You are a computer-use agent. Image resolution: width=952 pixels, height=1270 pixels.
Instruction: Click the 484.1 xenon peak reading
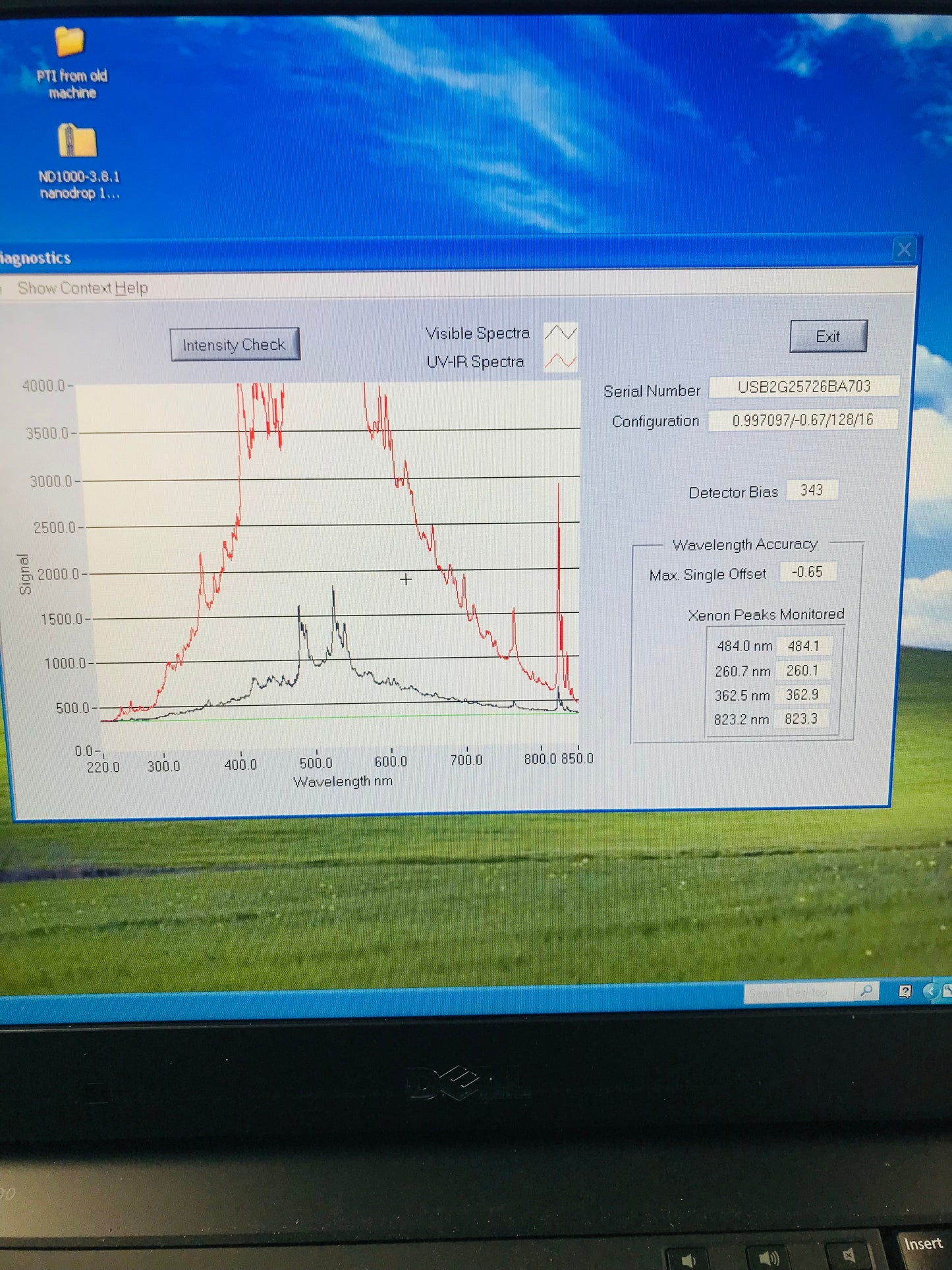point(803,646)
